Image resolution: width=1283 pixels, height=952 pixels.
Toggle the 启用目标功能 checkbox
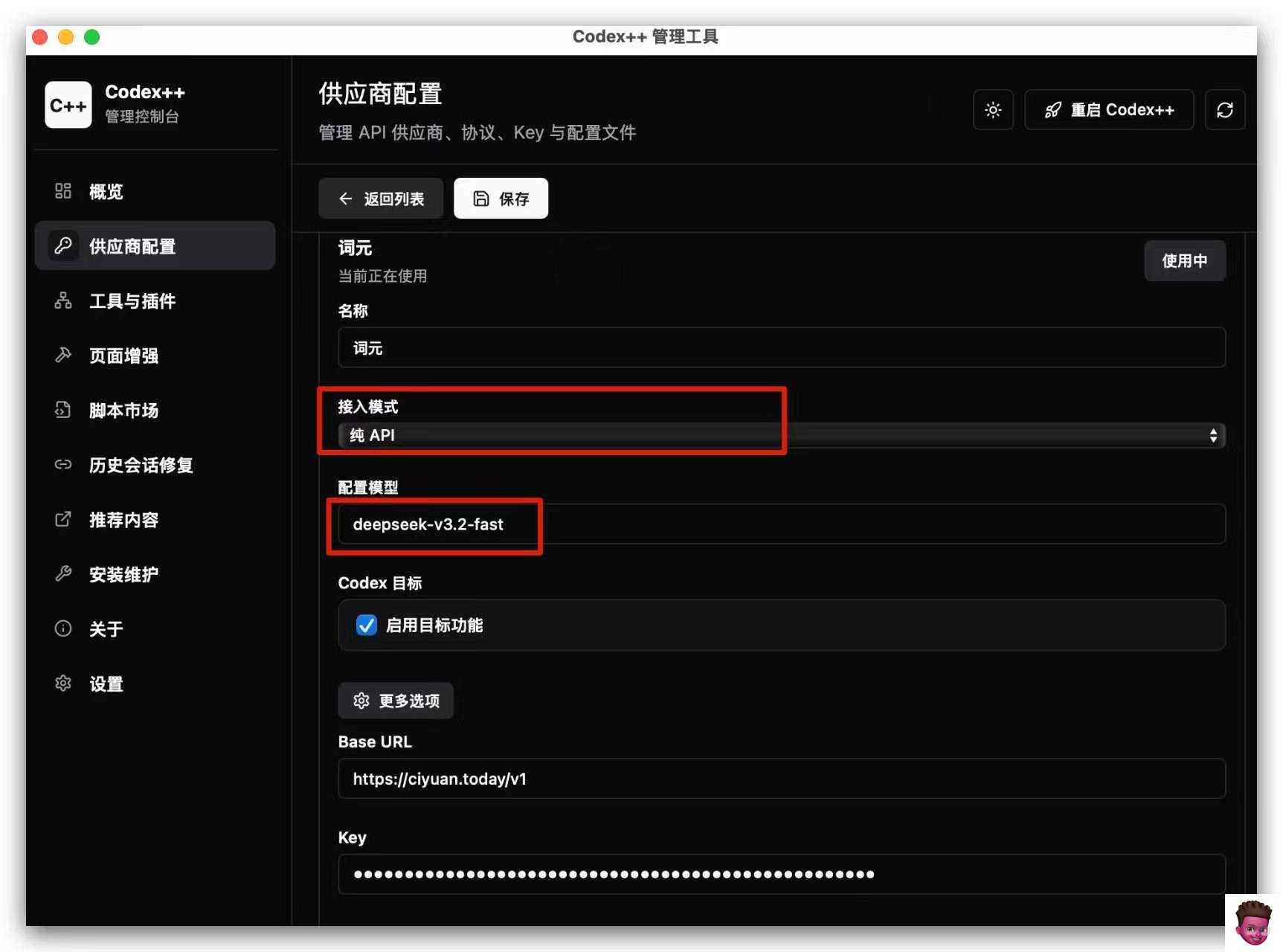click(x=367, y=625)
